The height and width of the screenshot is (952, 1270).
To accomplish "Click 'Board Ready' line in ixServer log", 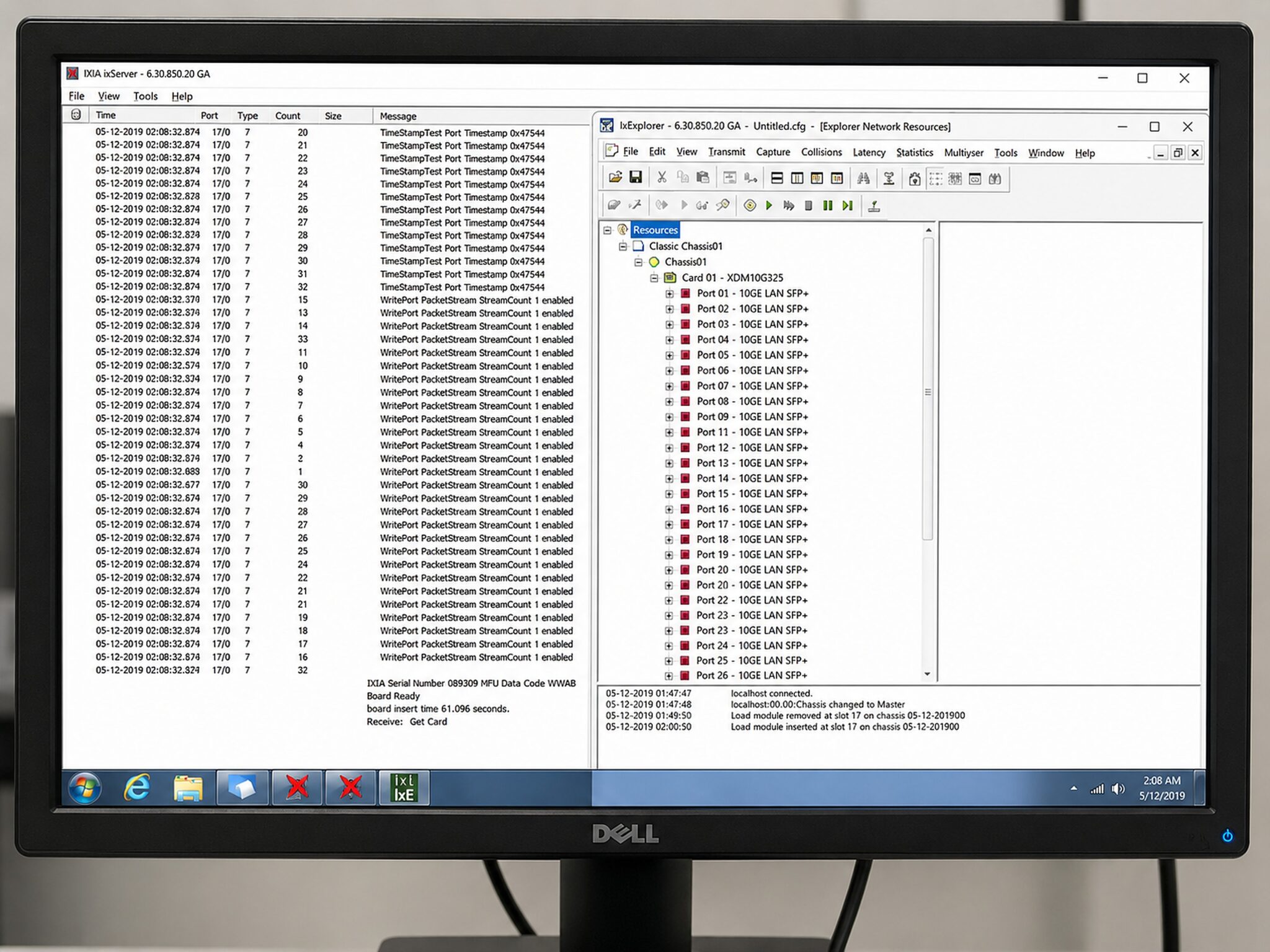I will (x=393, y=696).
